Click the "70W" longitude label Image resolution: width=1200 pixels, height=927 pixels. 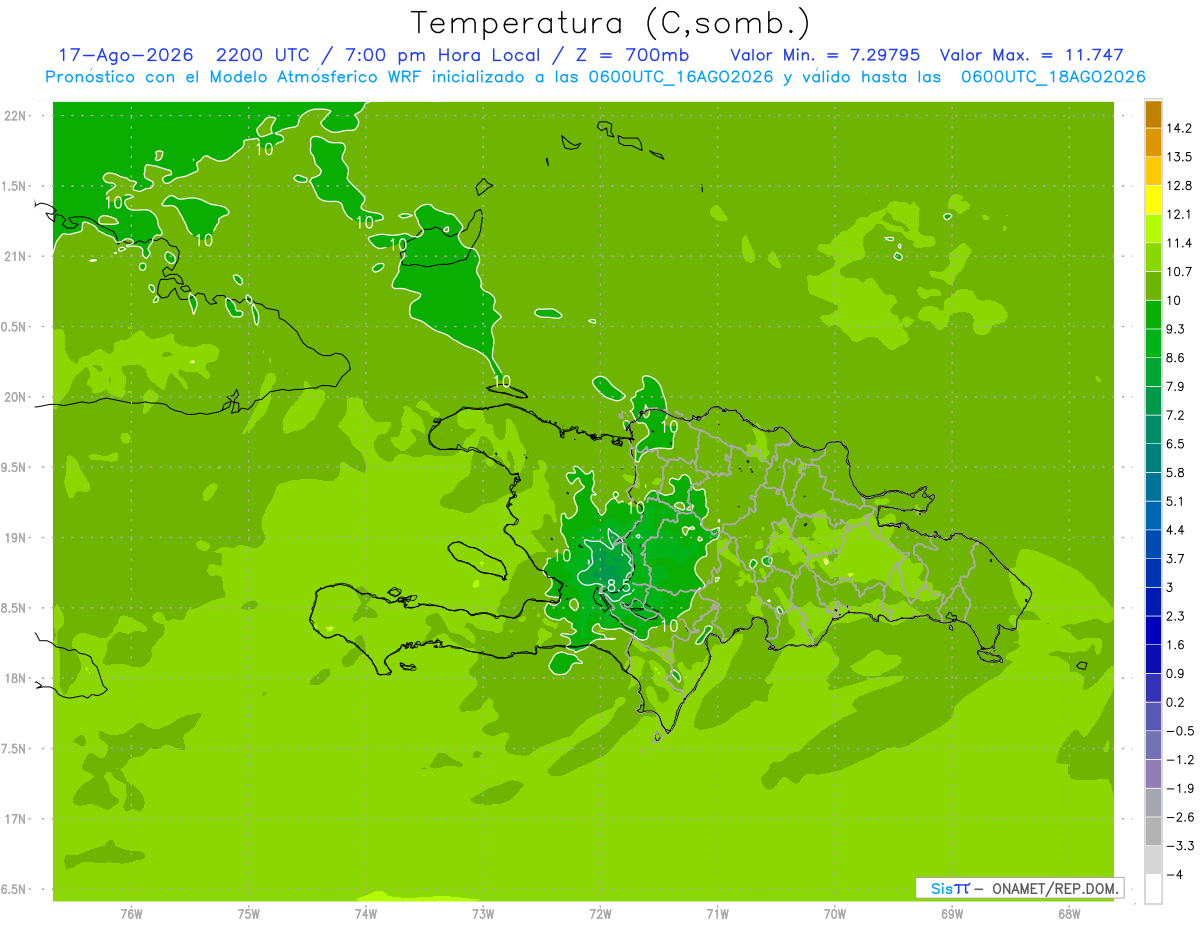pos(834,914)
